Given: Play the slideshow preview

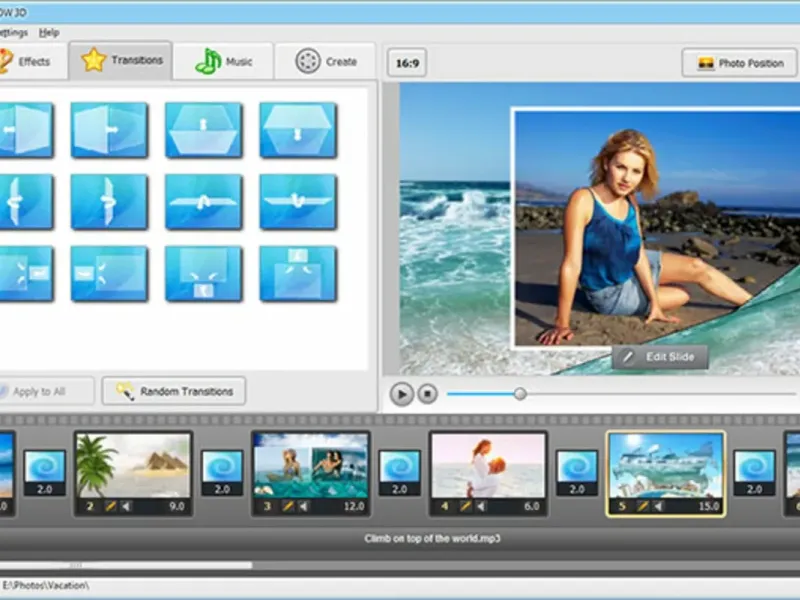Looking at the screenshot, I should [x=402, y=394].
